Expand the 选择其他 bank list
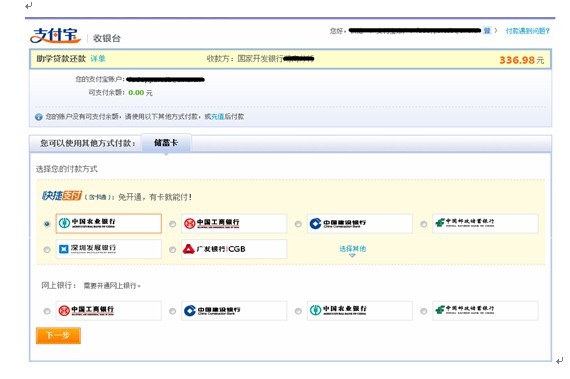The image size is (570, 379). [x=352, y=249]
